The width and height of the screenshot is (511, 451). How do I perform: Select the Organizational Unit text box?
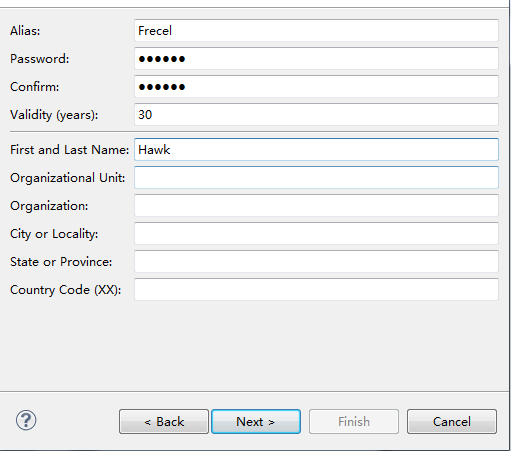(x=316, y=178)
